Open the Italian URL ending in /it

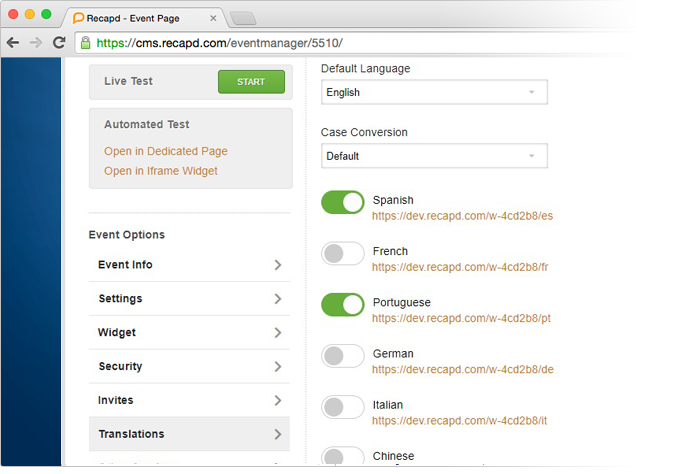pos(460,421)
